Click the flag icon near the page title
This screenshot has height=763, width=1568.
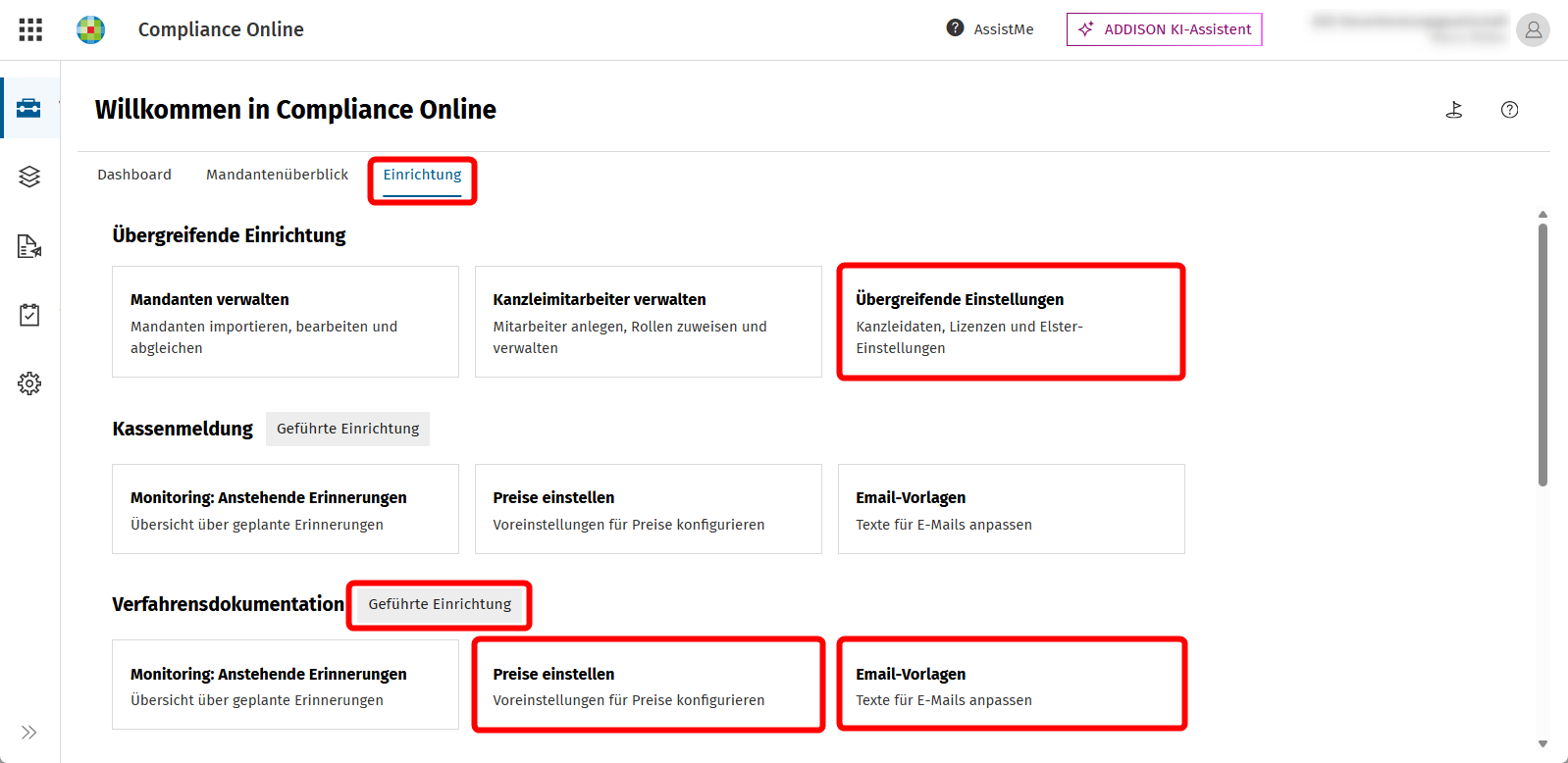point(1454,110)
